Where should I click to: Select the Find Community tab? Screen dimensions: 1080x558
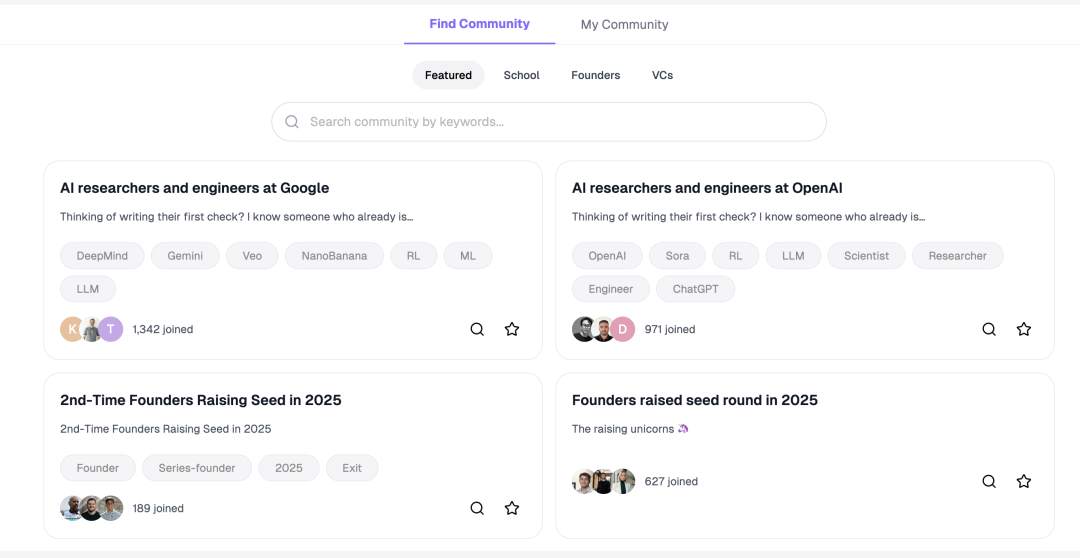pyautogui.click(x=479, y=24)
